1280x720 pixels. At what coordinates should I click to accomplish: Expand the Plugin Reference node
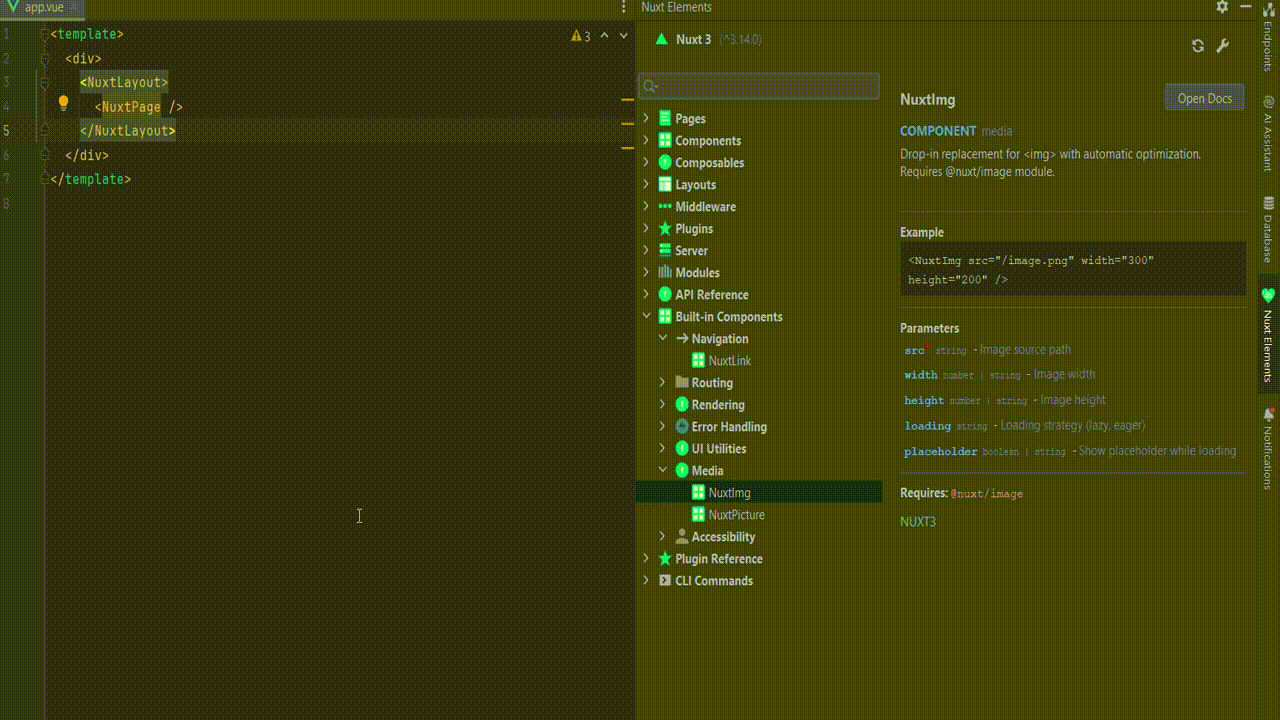click(x=646, y=558)
